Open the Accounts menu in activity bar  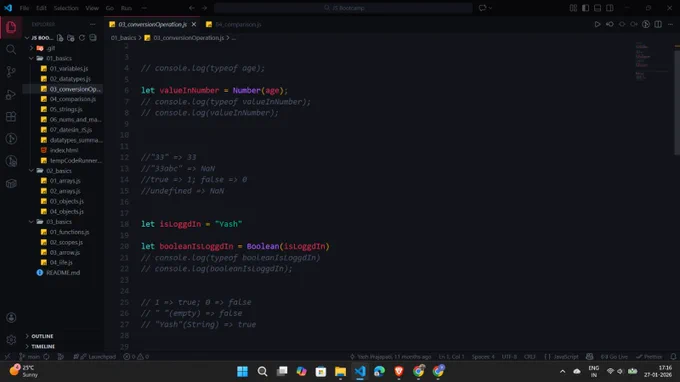11,317
